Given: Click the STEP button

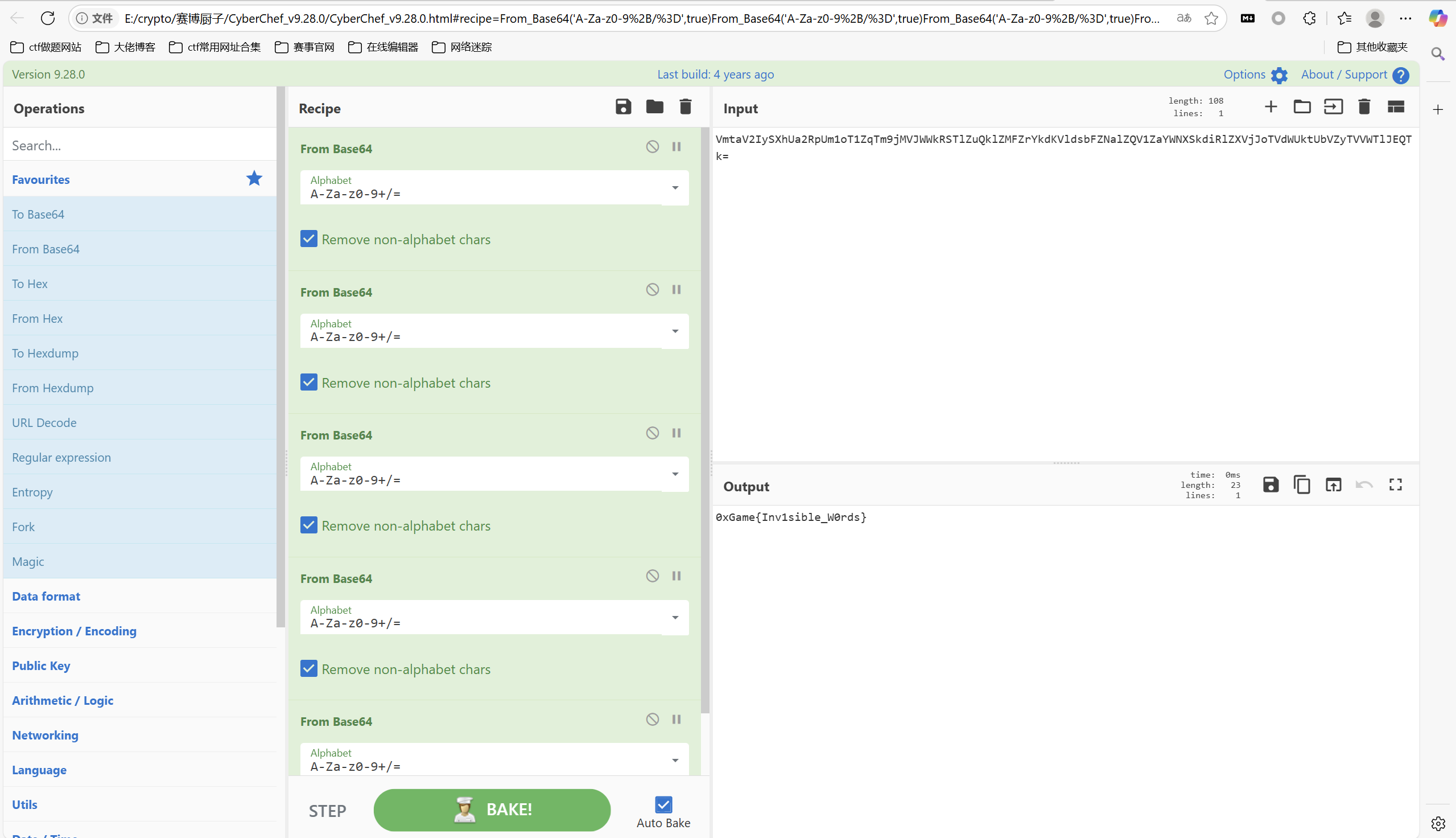Looking at the screenshot, I should [x=327, y=810].
